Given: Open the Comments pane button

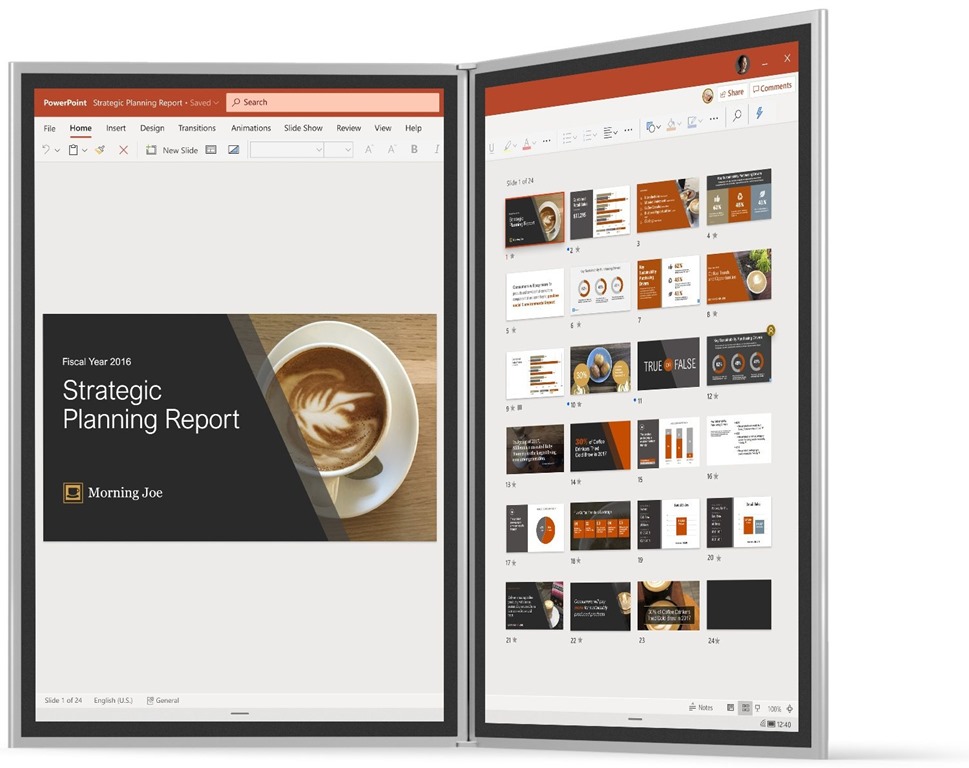Looking at the screenshot, I should (x=772, y=88).
